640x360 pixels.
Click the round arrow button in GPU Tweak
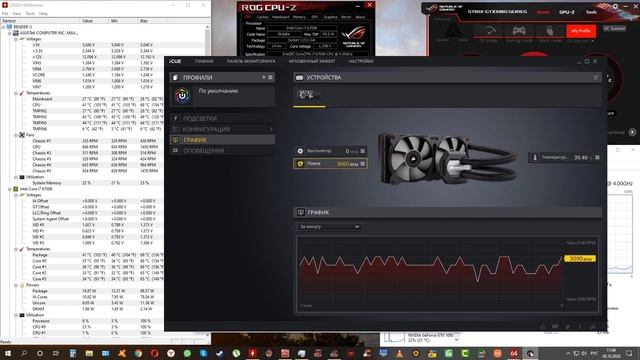(x=632, y=132)
